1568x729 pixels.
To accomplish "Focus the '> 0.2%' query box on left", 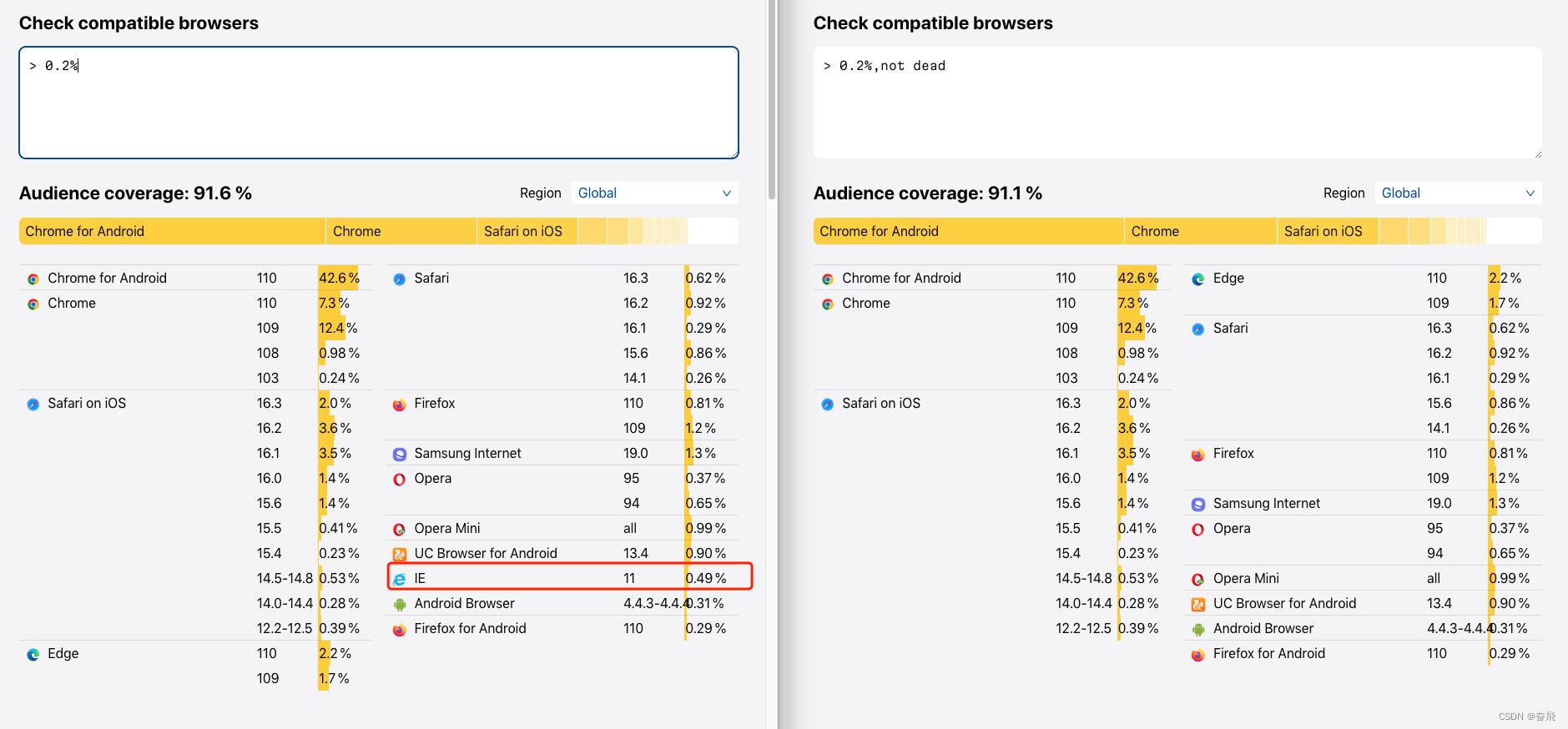I will pyautogui.click(x=379, y=103).
